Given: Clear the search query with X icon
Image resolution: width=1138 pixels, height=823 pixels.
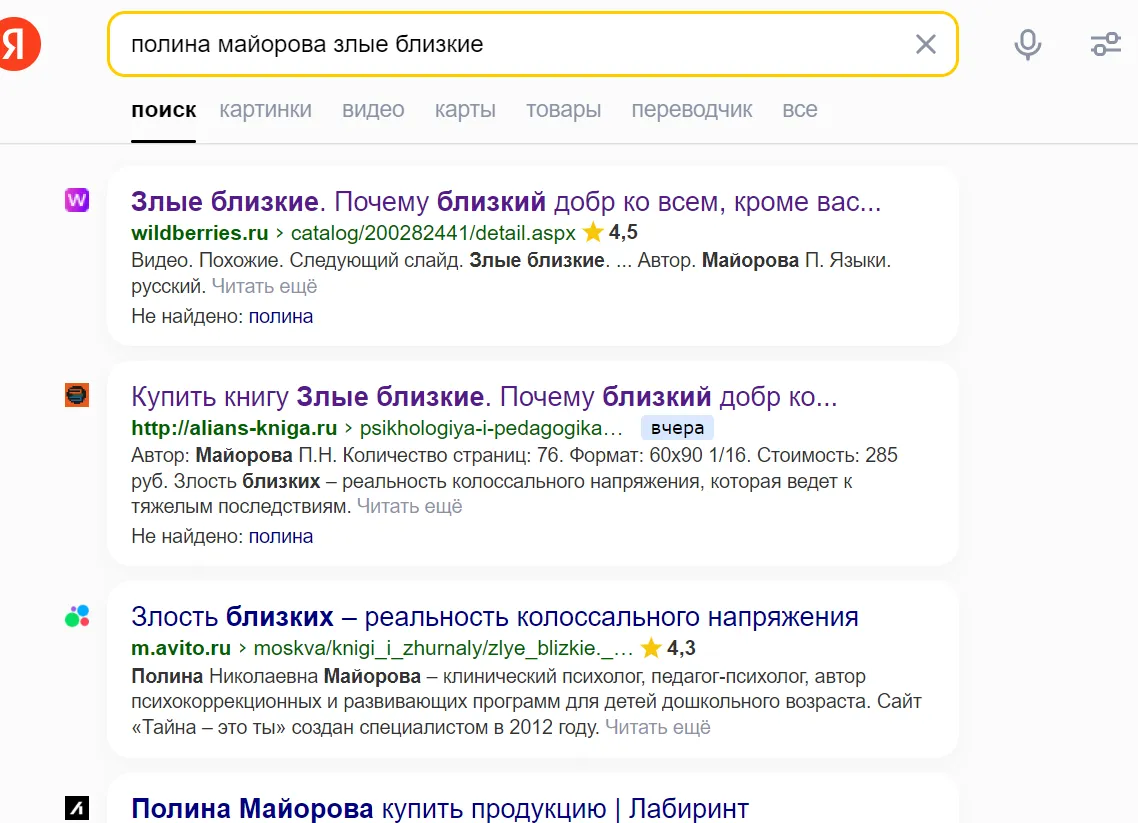Looking at the screenshot, I should pyautogui.click(x=925, y=44).
